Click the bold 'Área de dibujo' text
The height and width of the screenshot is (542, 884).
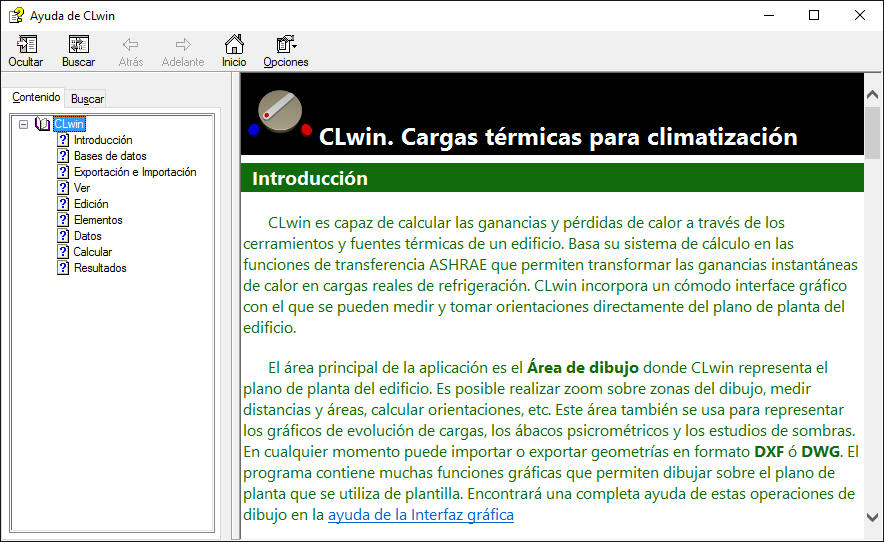[x=583, y=368]
